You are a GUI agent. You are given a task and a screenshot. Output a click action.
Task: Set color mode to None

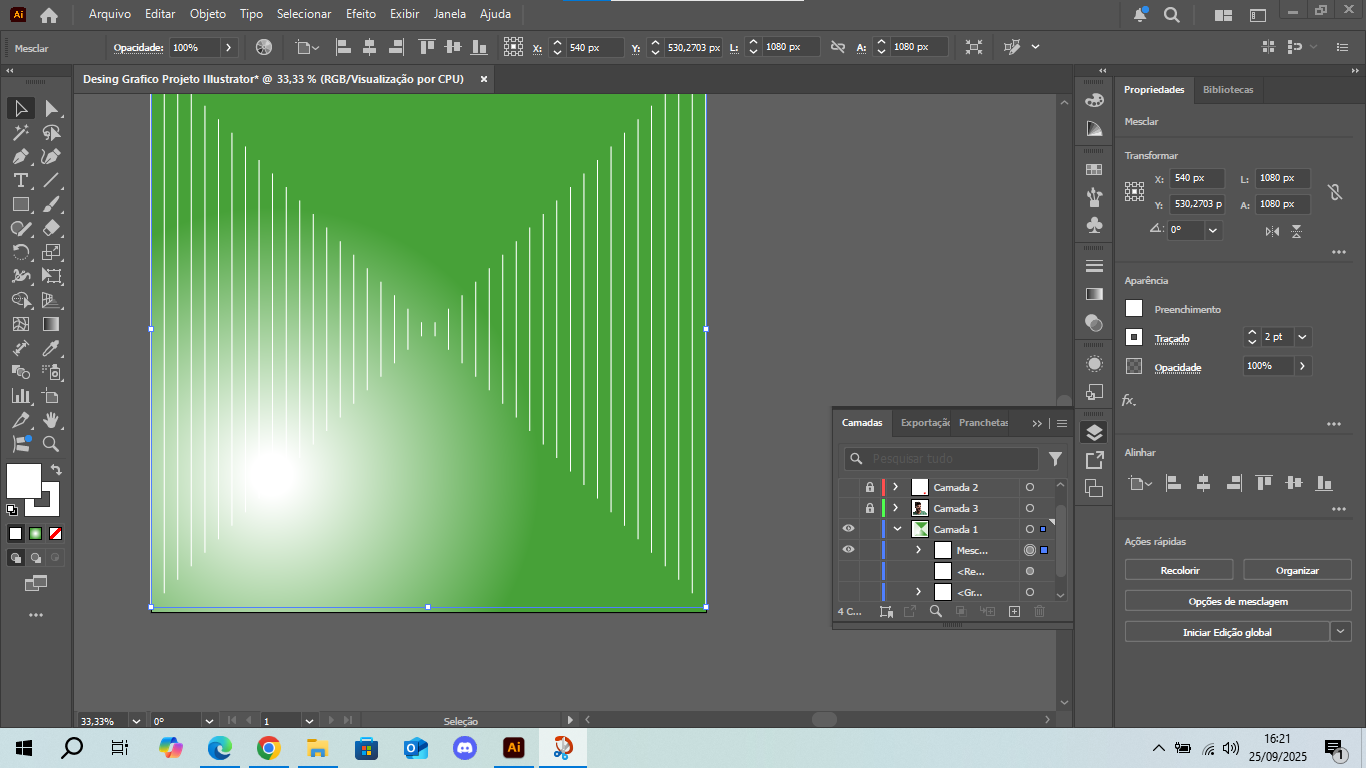click(x=56, y=533)
